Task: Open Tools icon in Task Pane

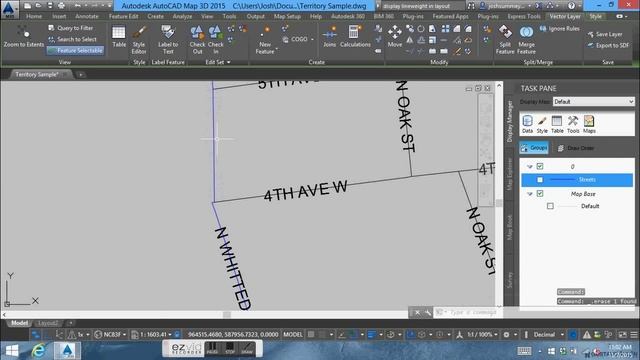Action: pos(573,124)
